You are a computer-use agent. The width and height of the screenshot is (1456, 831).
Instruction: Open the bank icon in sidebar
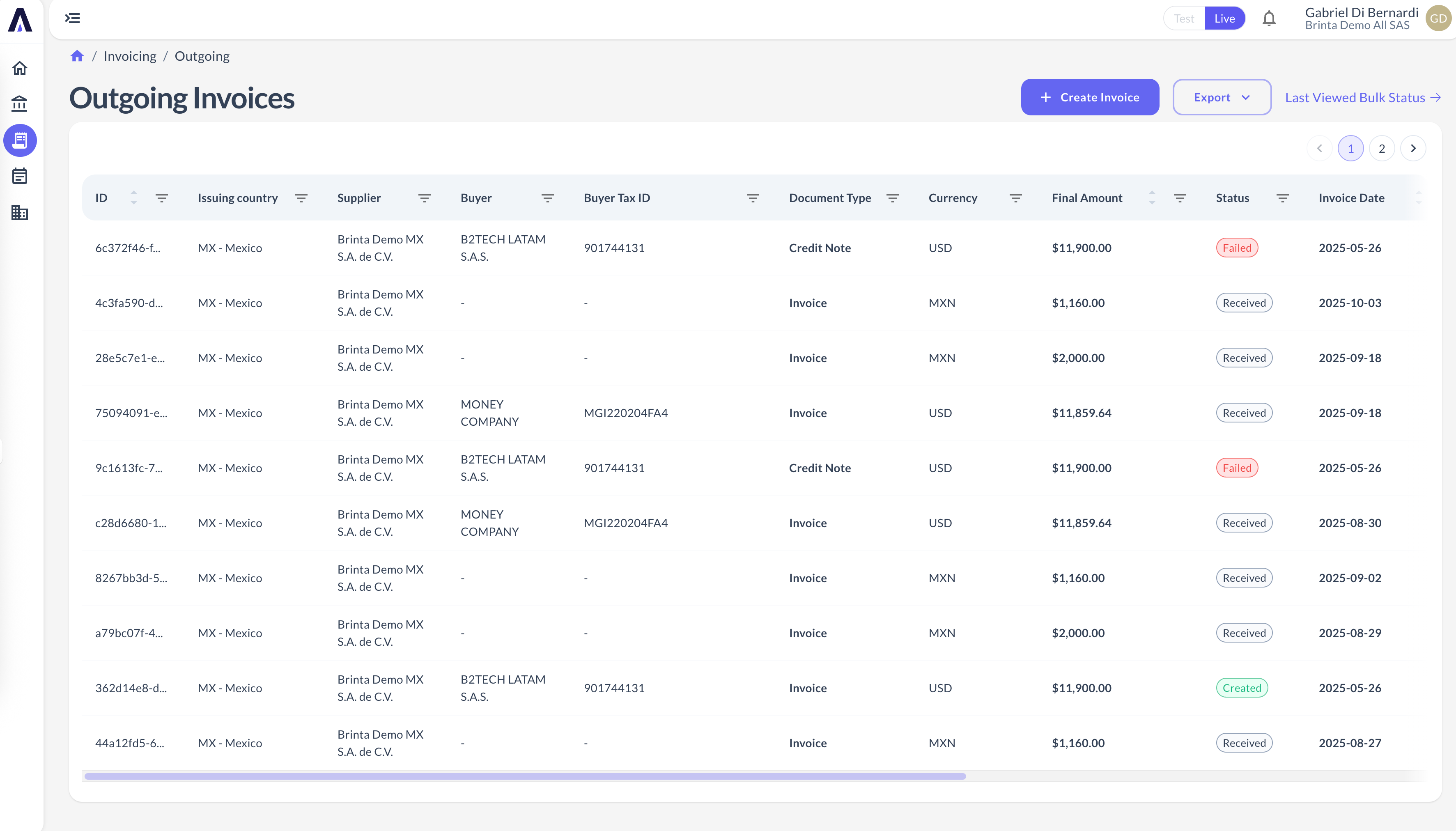20,104
